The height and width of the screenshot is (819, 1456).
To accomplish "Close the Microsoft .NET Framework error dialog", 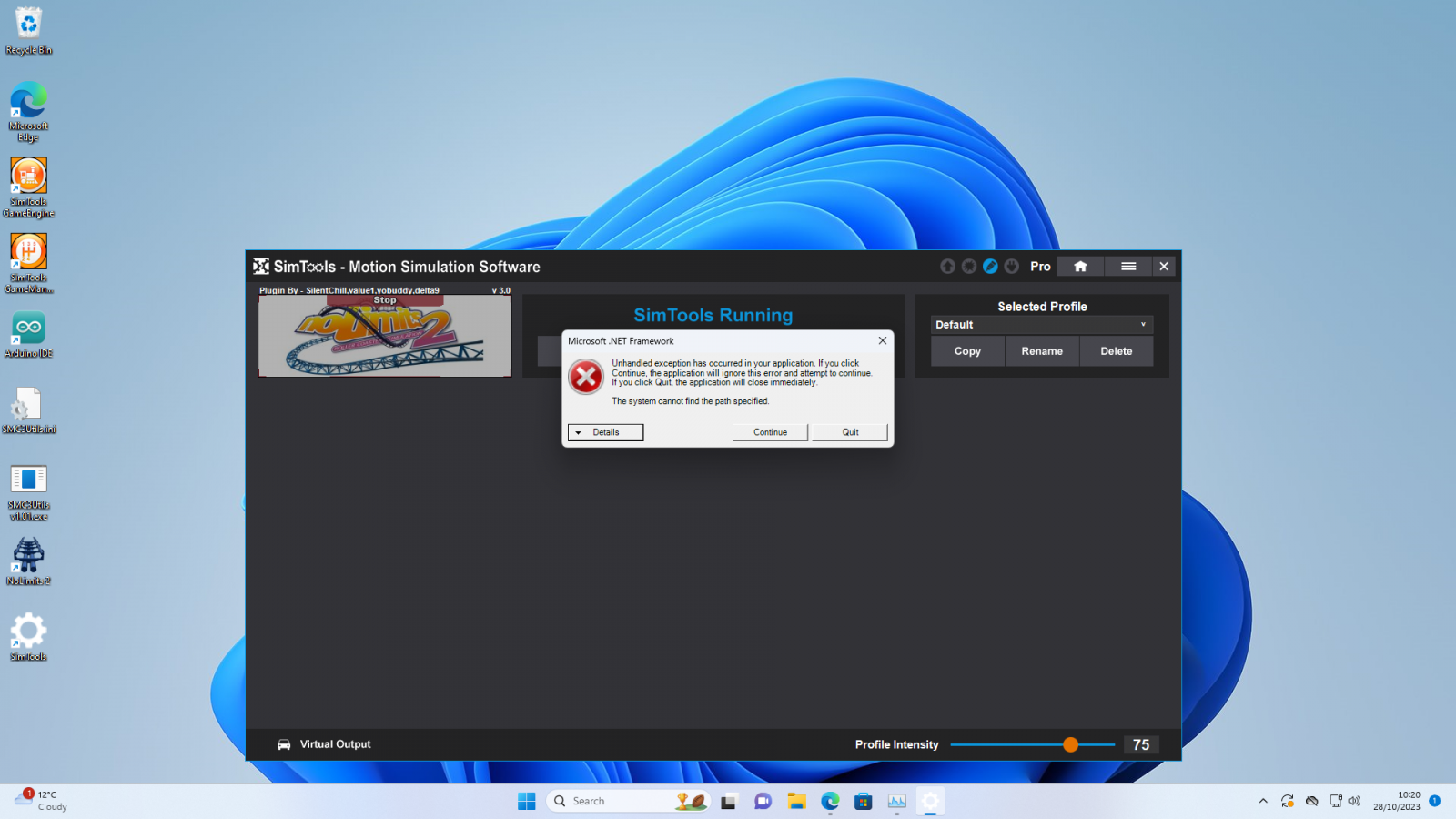I will [x=882, y=340].
